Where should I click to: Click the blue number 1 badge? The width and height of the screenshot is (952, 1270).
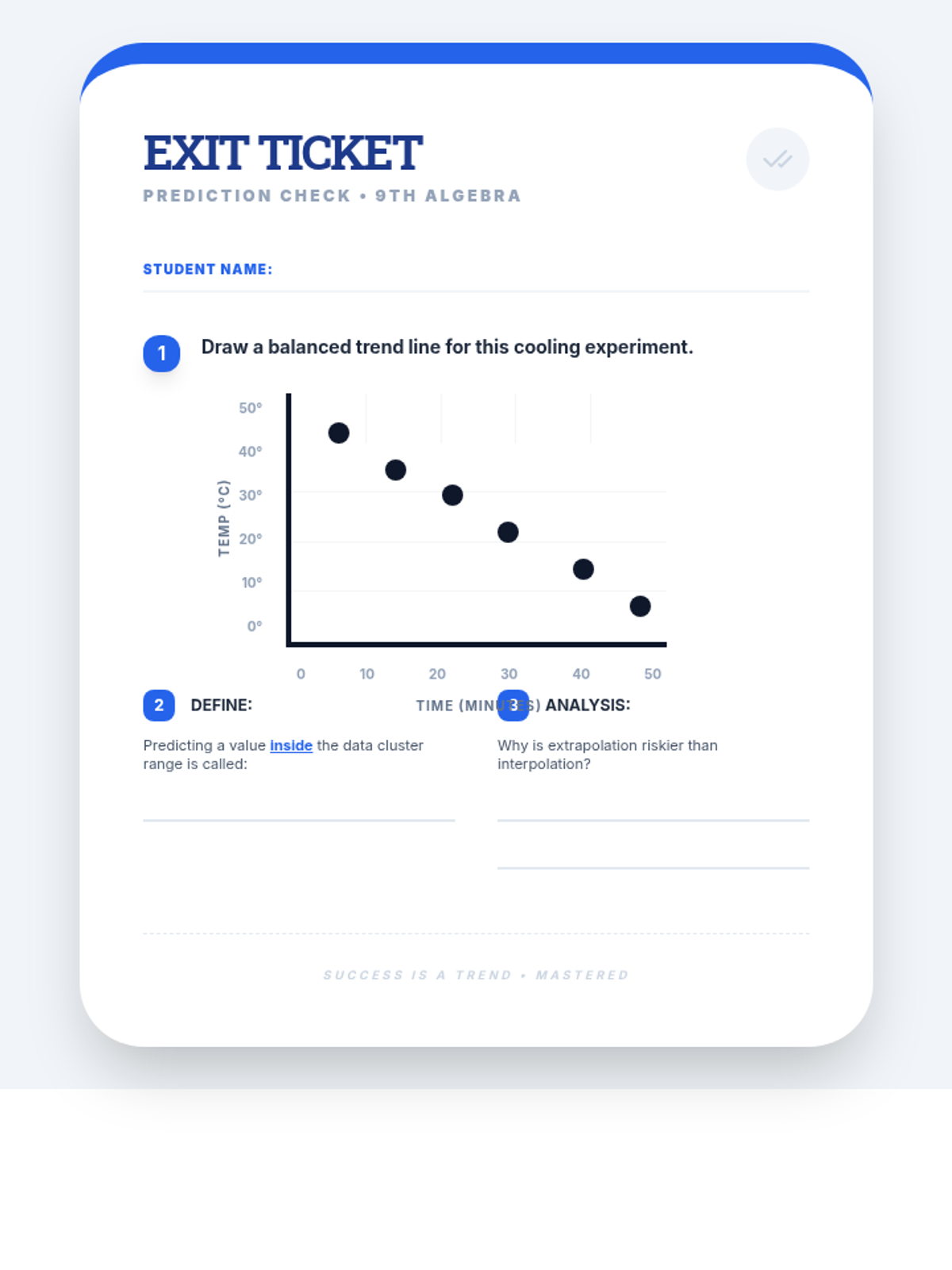pos(162,353)
